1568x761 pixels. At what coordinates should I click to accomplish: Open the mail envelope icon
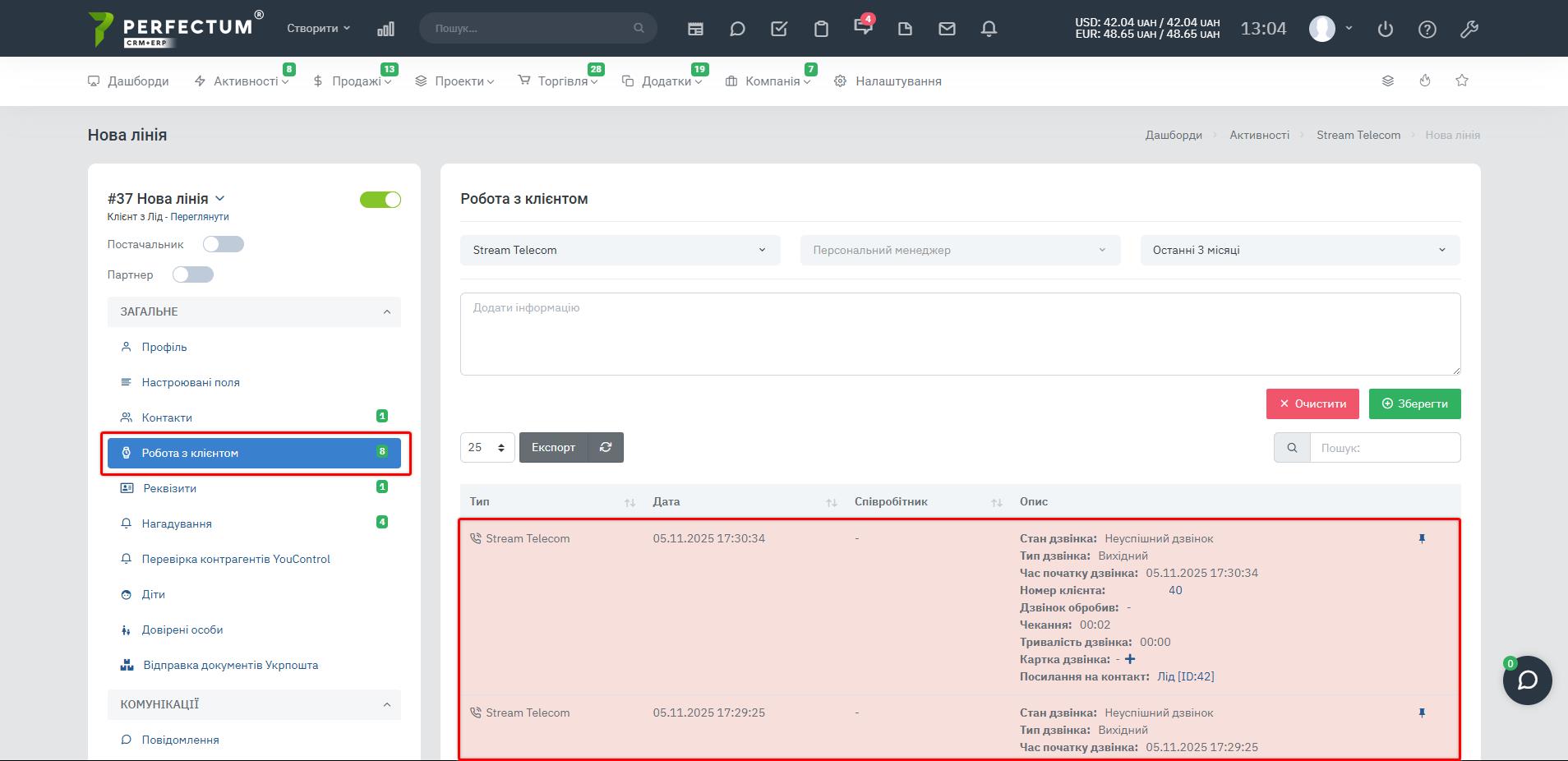coord(947,29)
